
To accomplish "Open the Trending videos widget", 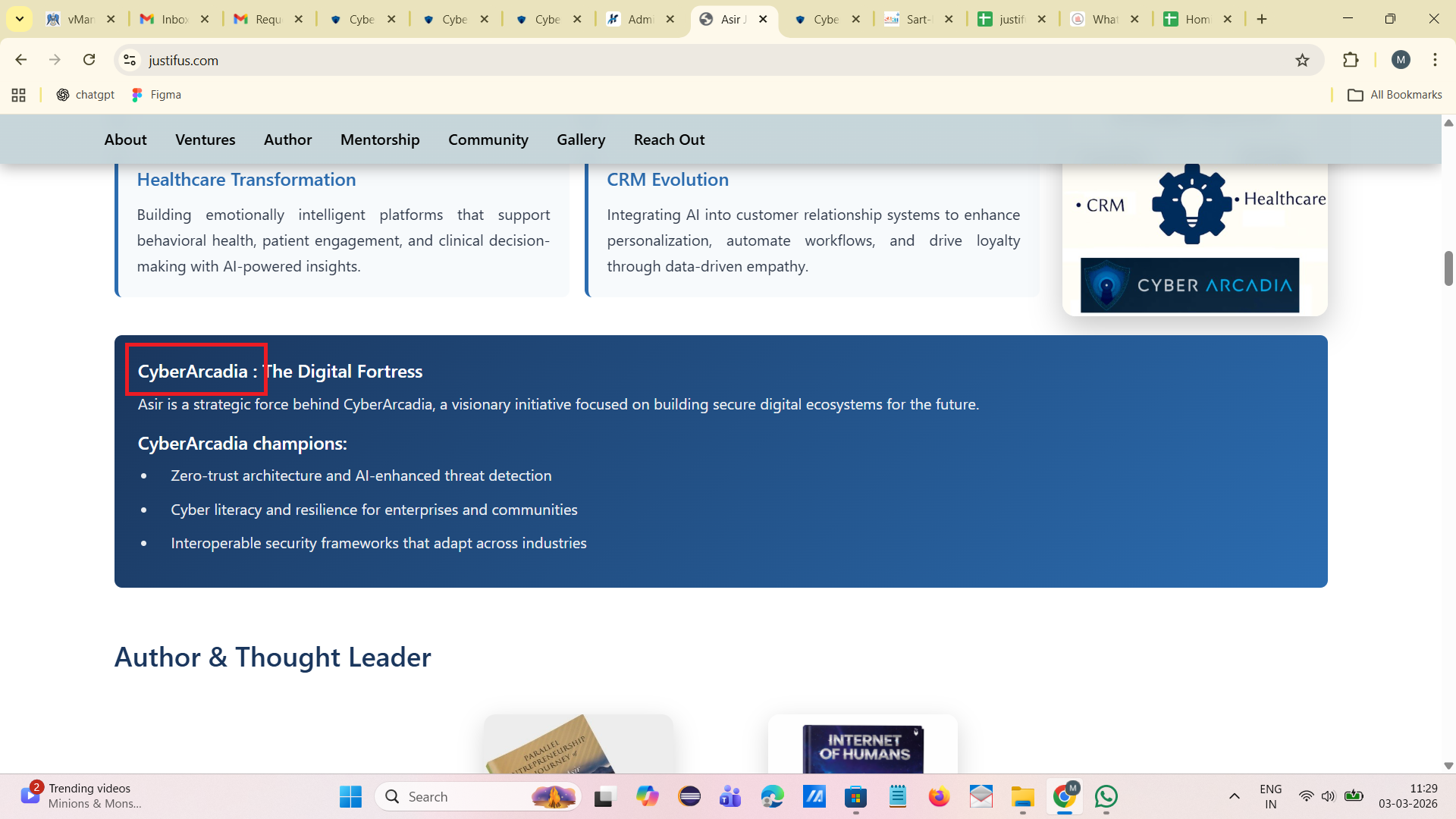I will pyautogui.click(x=80, y=796).
